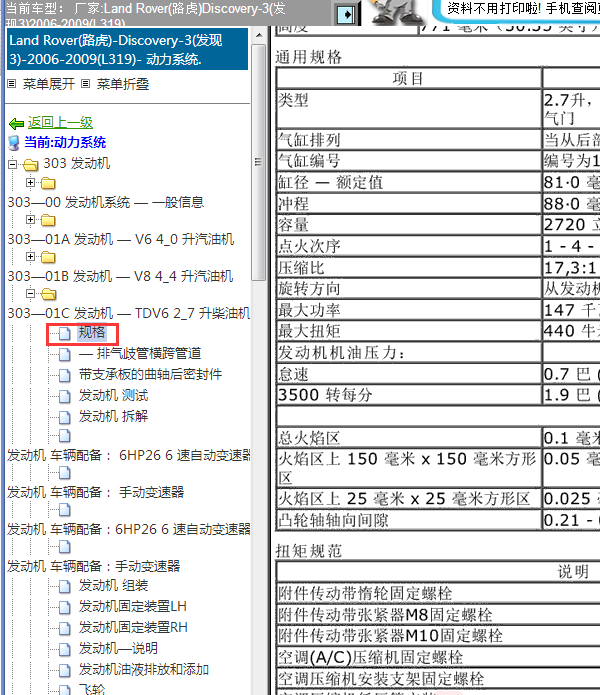Expand the 303—01A V6 4_0 node
600x695 pixels.
[30, 219]
